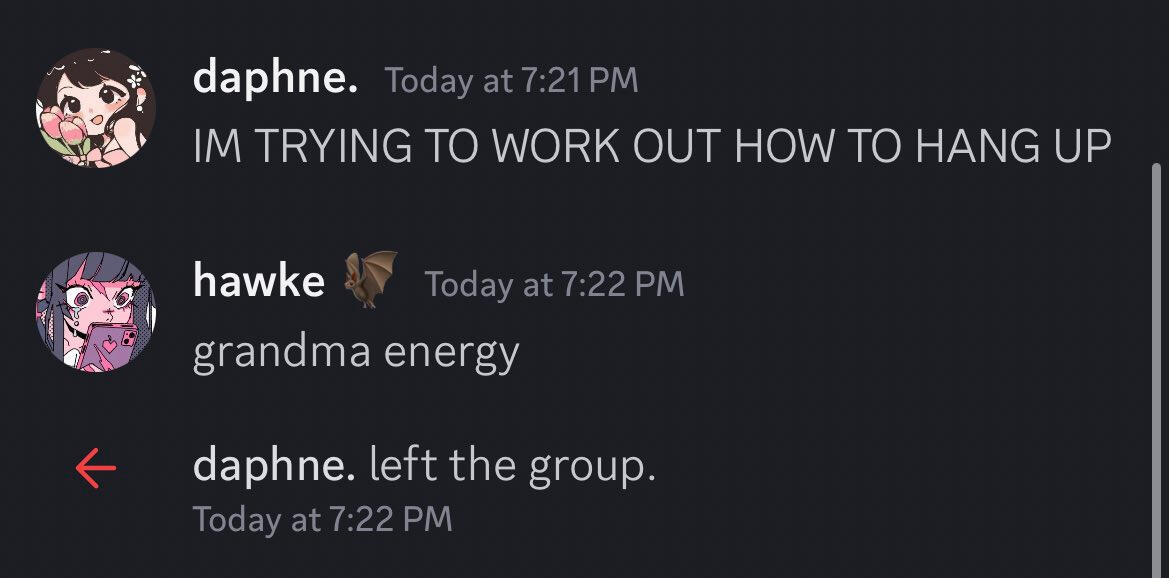Click the "IM TRYING TO WORK OUT" message
This screenshot has height=578, width=1169.
tap(652, 147)
